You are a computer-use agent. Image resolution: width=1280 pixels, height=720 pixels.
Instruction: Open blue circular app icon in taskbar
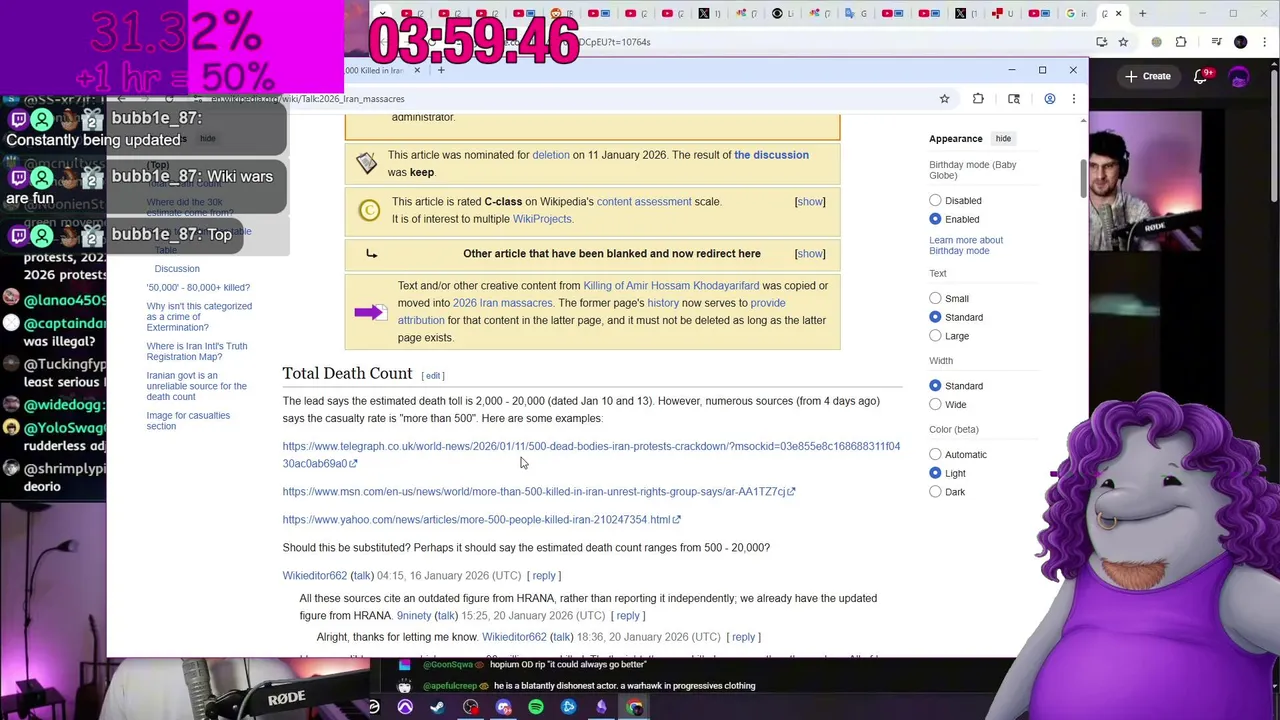(x=569, y=707)
